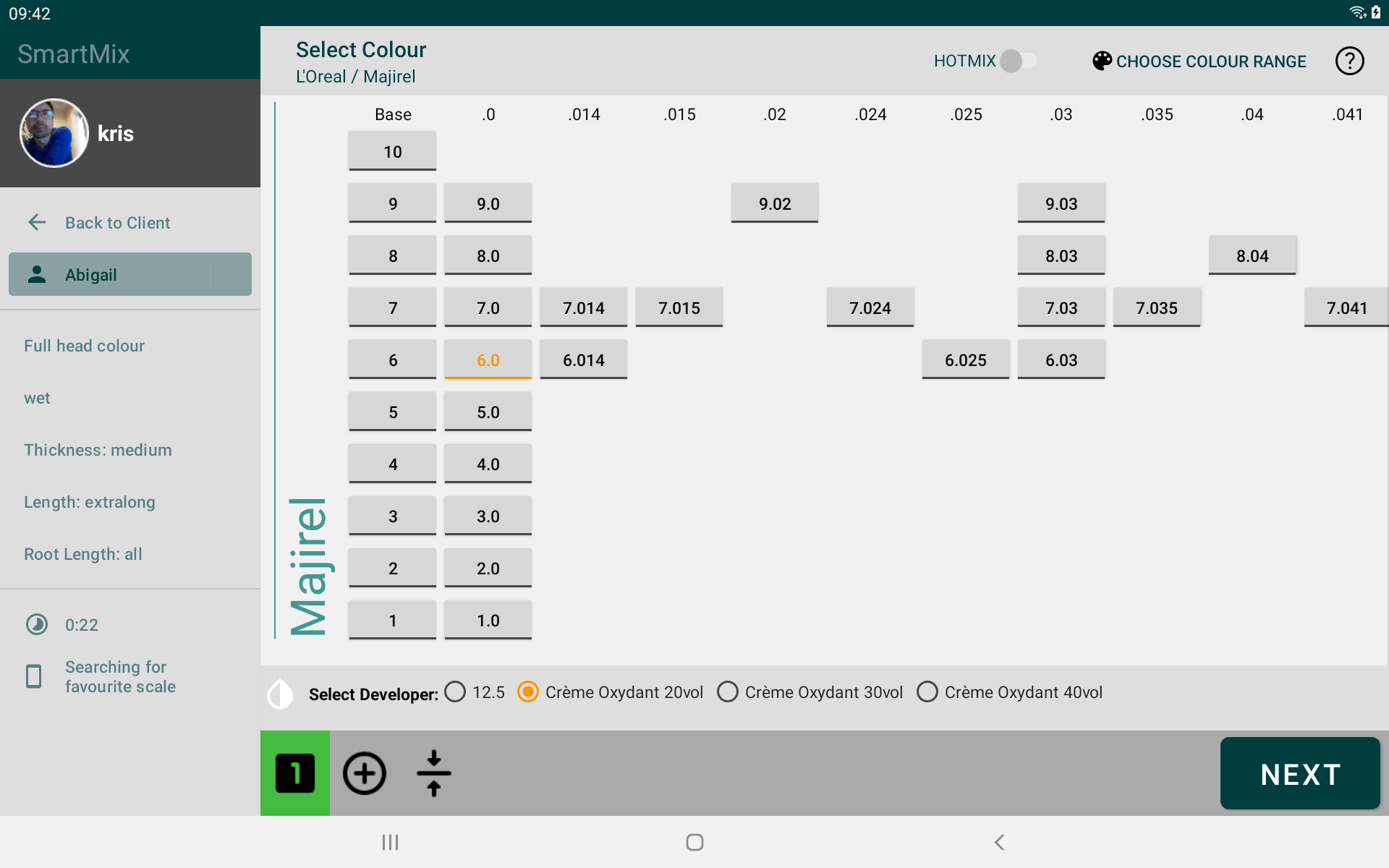Image resolution: width=1389 pixels, height=868 pixels.
Task: Choose colour 8.04
Action: point(1252,255)
